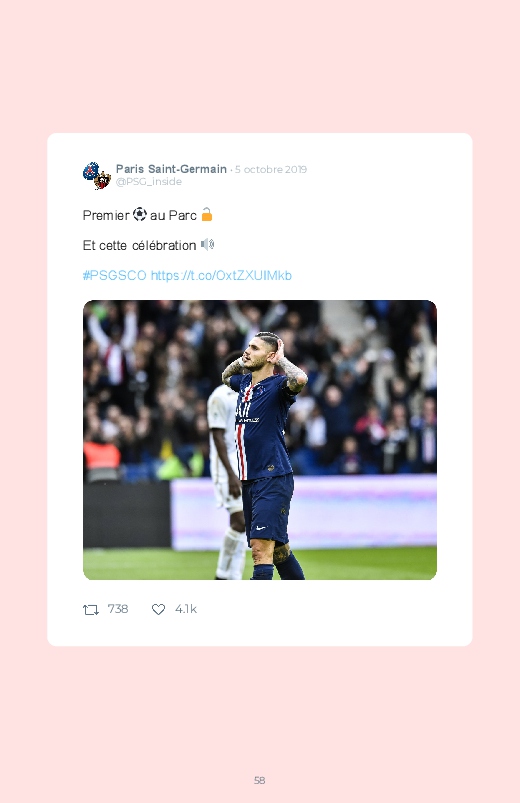Viewport: 520px width, 803px height.
Task: Click the 'Premier' tweet text
Action: tap(106, 215)
